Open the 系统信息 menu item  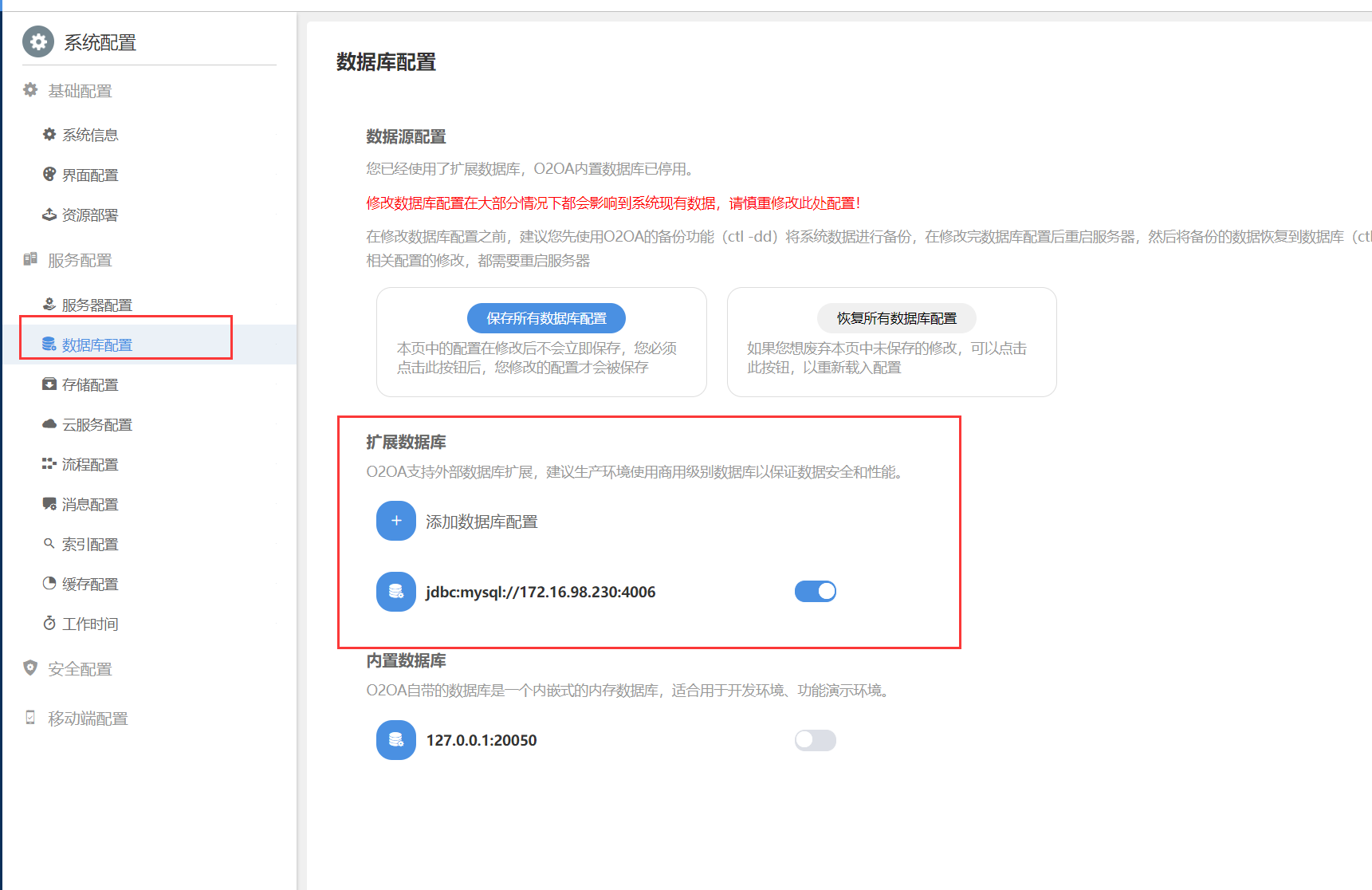[x=90, y=135]
